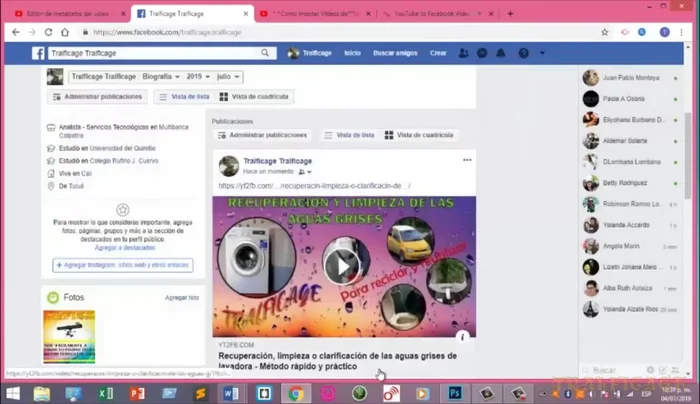Click the Facebook search input field
The width and height of the screenshot is (700, 404).
click(x=152, y=53)
